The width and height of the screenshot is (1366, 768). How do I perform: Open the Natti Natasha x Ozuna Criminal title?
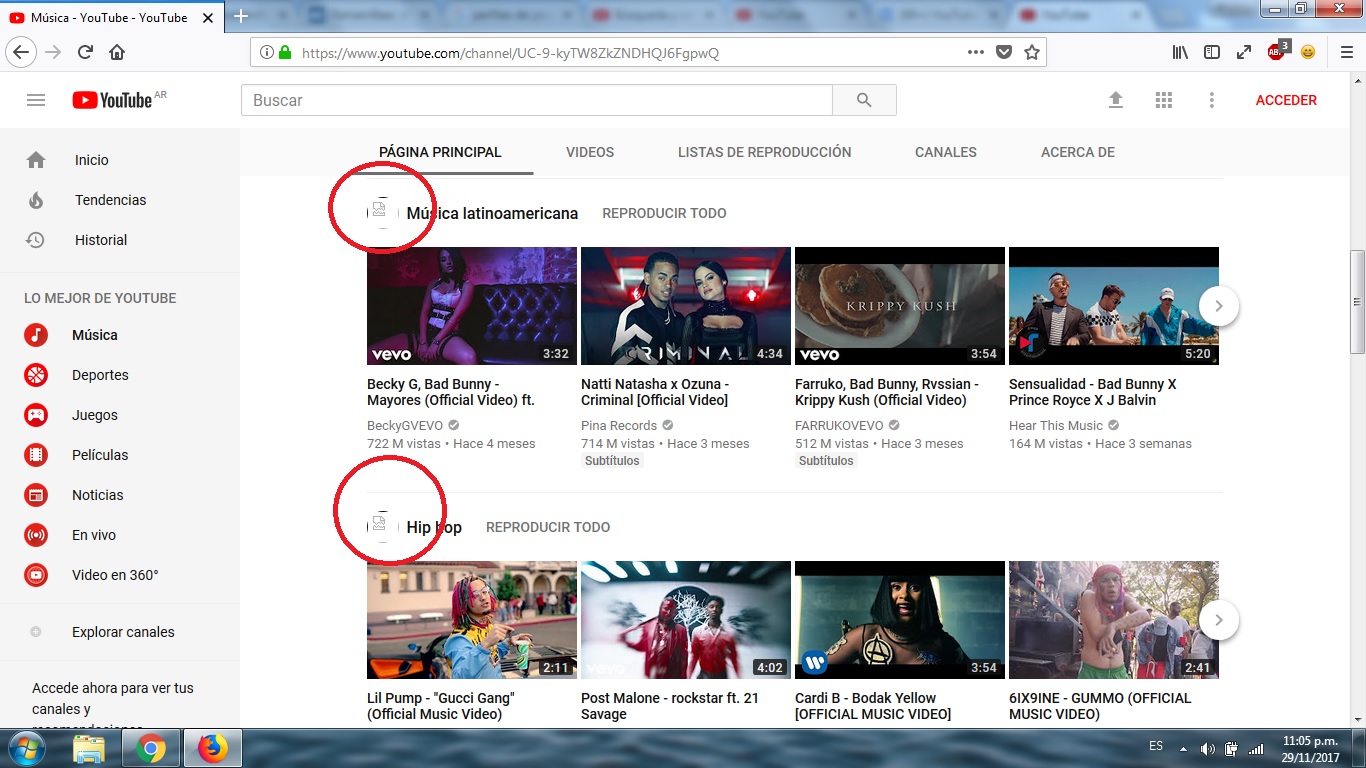point(655,392)
